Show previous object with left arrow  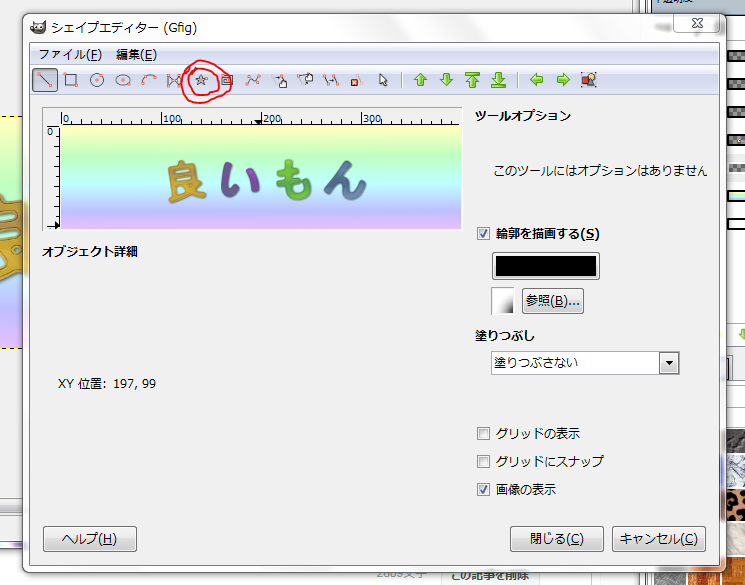point(537,80)
